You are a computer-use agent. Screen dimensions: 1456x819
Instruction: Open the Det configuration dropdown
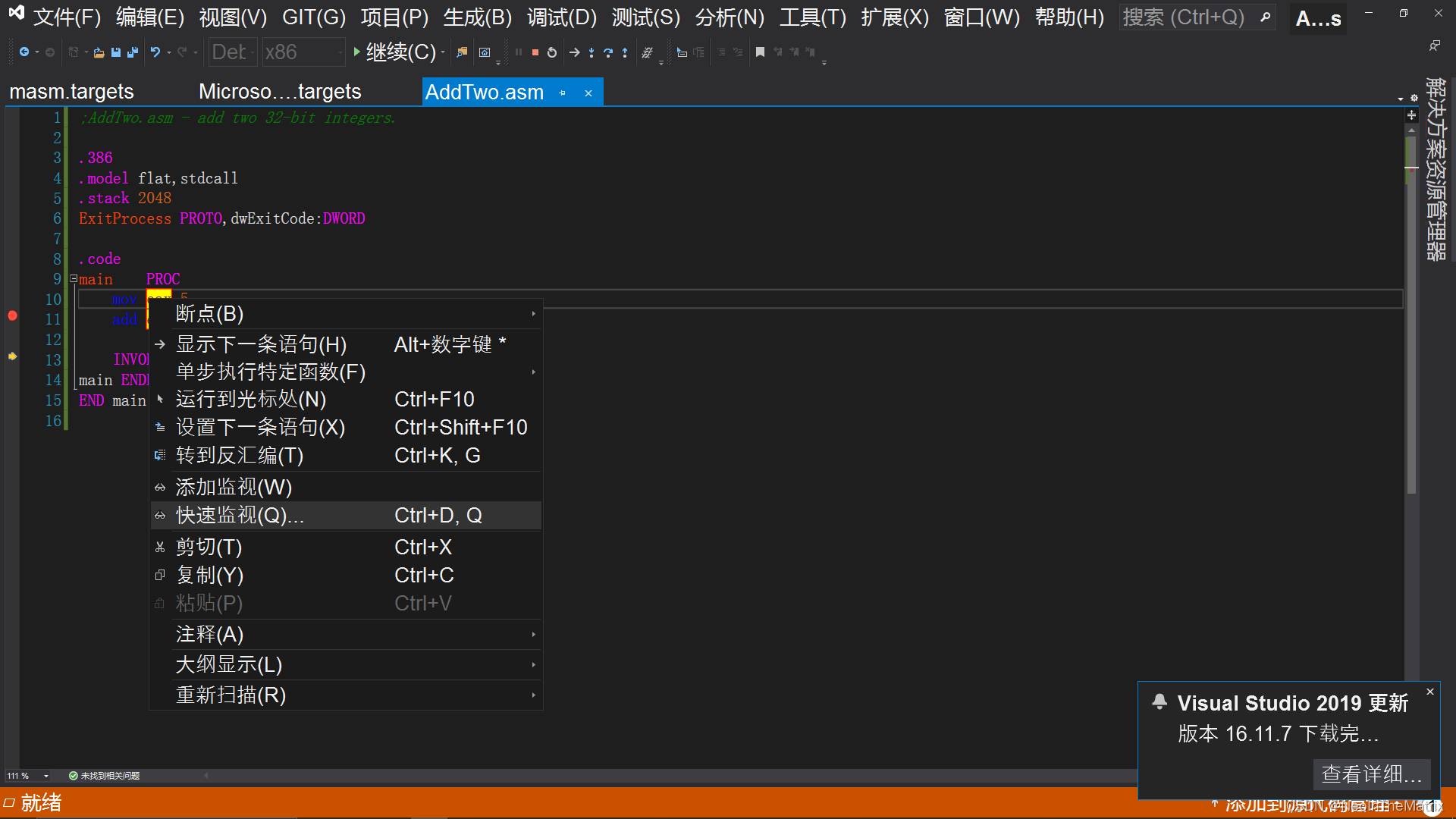click(x=233, y=52)
